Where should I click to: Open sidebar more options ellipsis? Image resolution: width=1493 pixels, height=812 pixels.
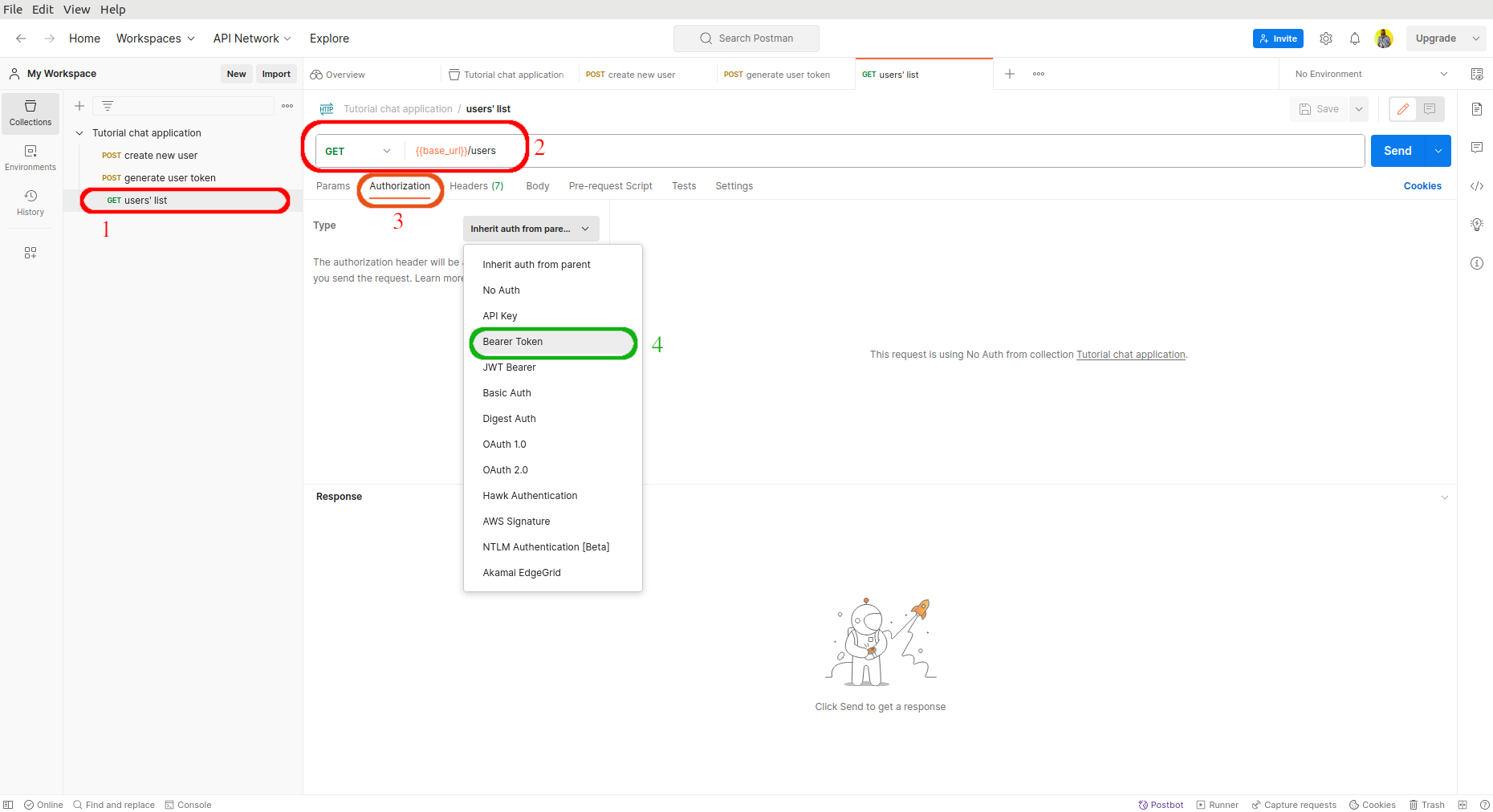287,106
